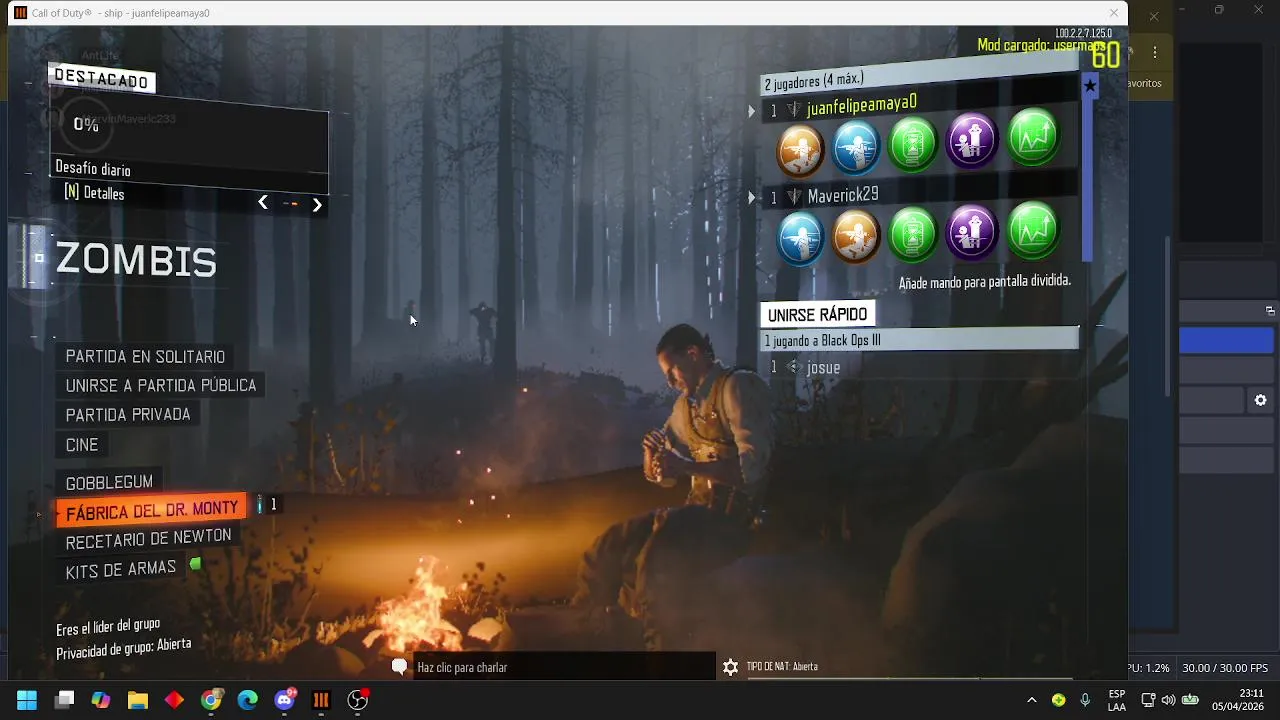Click Maverick29's blue soldier gobblegum icon

(800, 238)
